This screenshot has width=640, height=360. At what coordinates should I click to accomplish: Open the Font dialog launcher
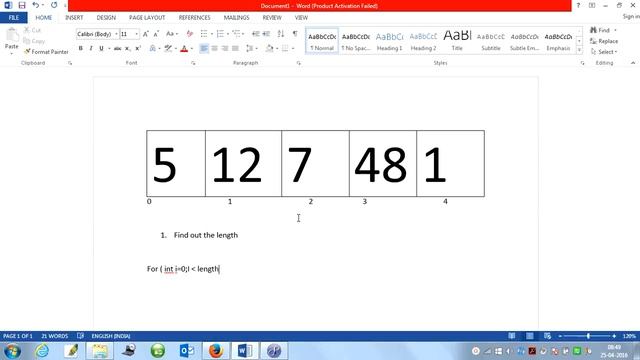click(193, 63)
